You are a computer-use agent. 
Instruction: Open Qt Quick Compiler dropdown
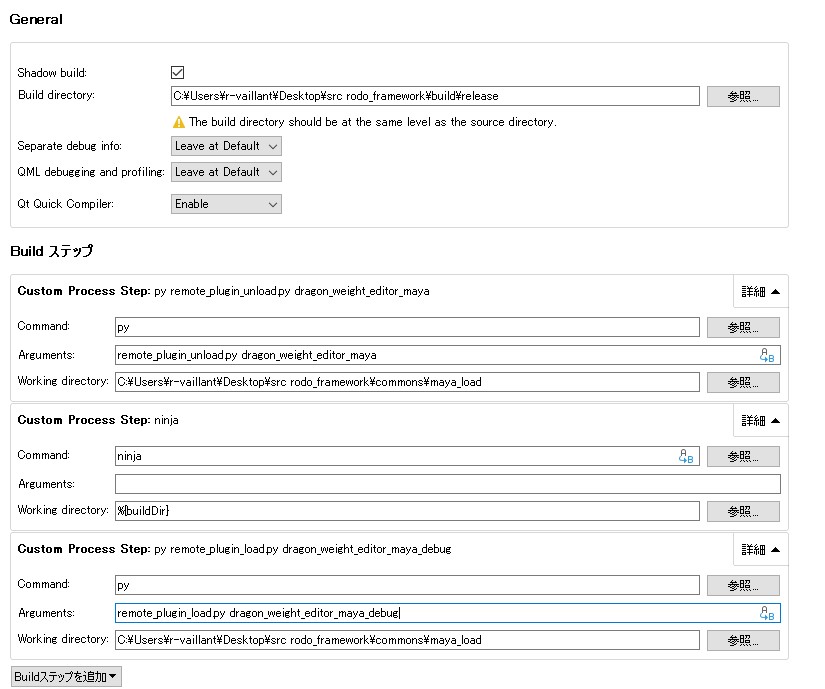226,204
